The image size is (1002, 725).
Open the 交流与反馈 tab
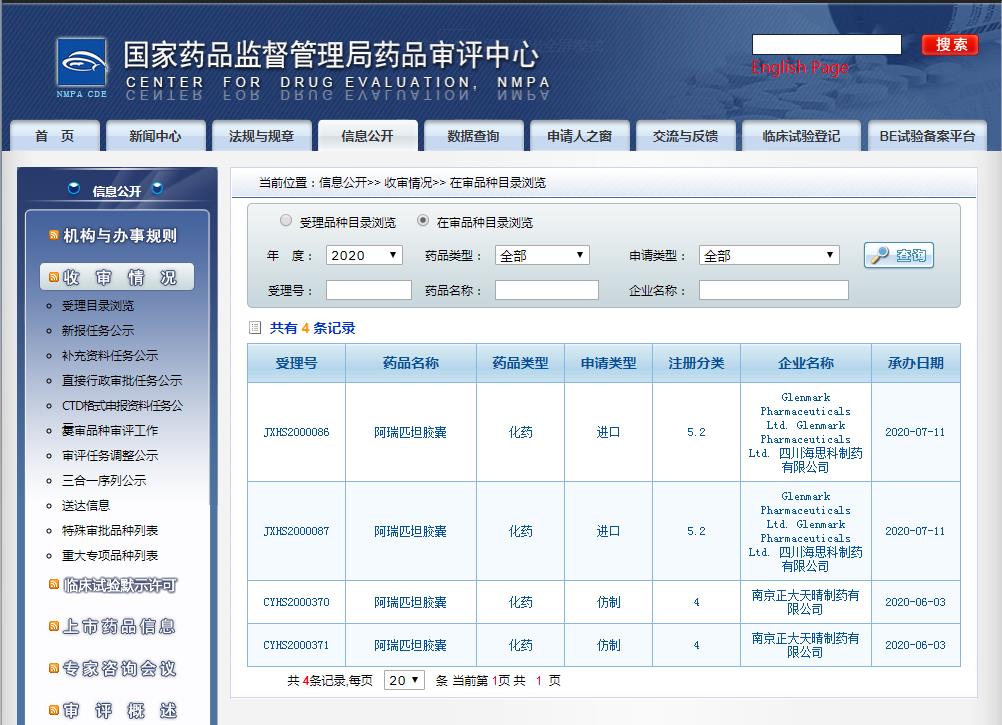coord(686,135)
